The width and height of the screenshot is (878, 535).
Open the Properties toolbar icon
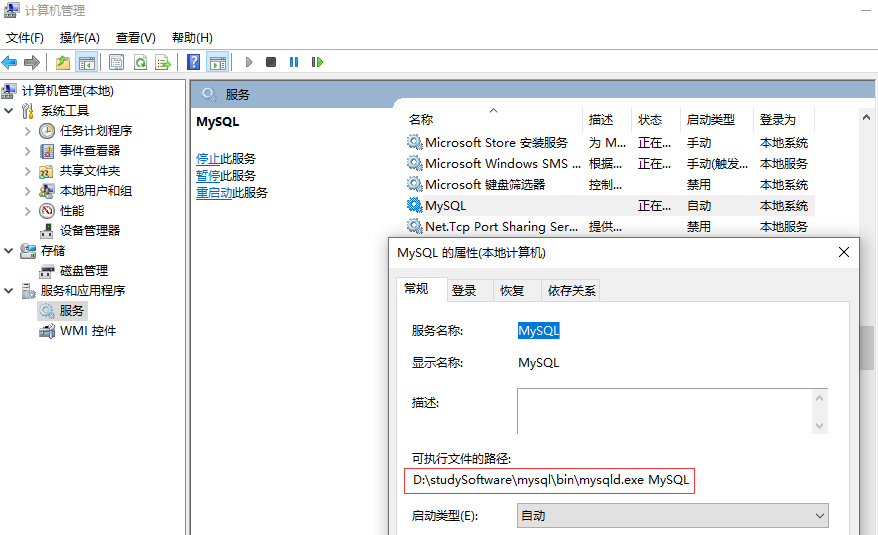pos(116,62)
